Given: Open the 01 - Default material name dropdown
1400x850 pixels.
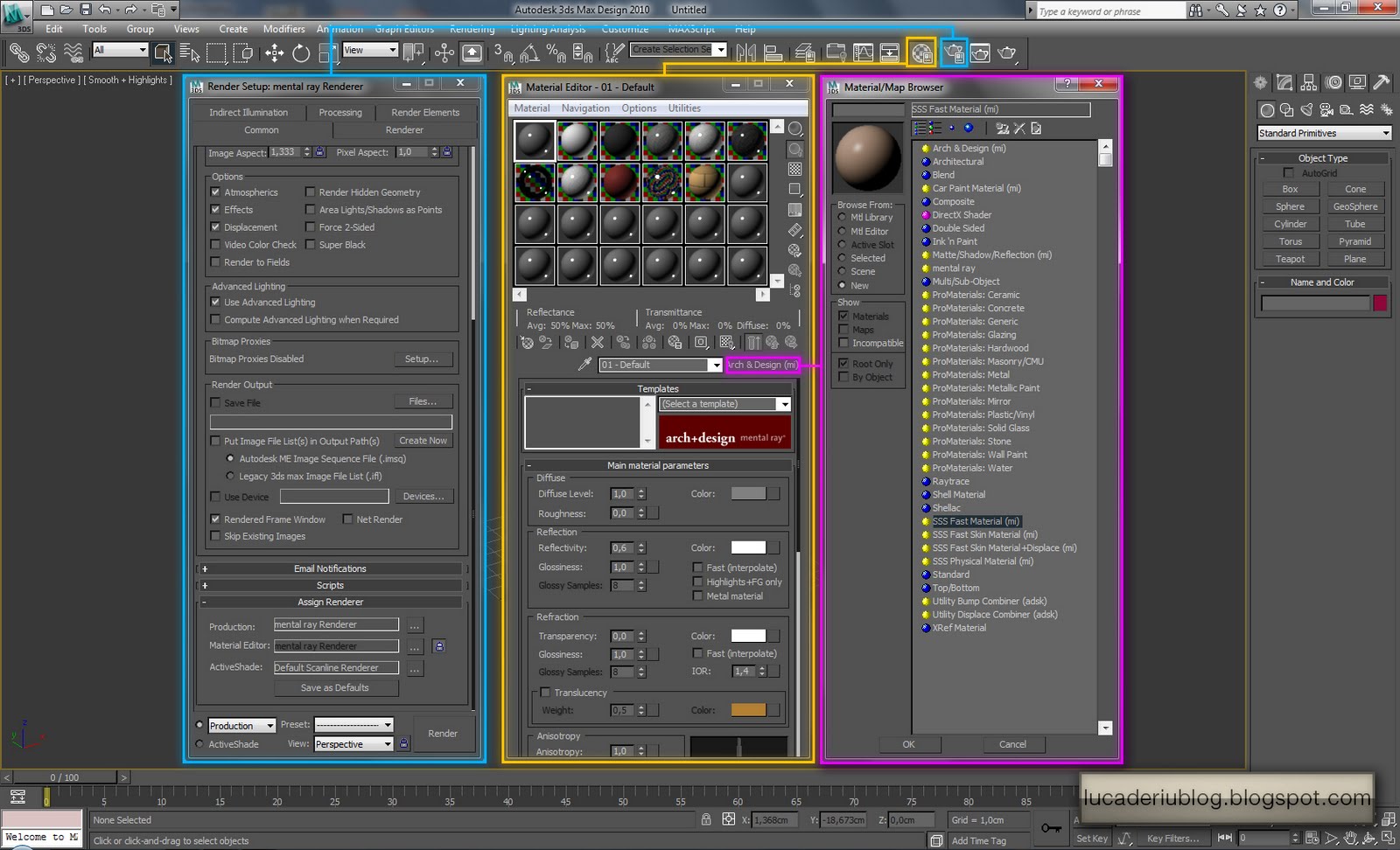Looking at the screenshot, I should (x=661, y=365).
